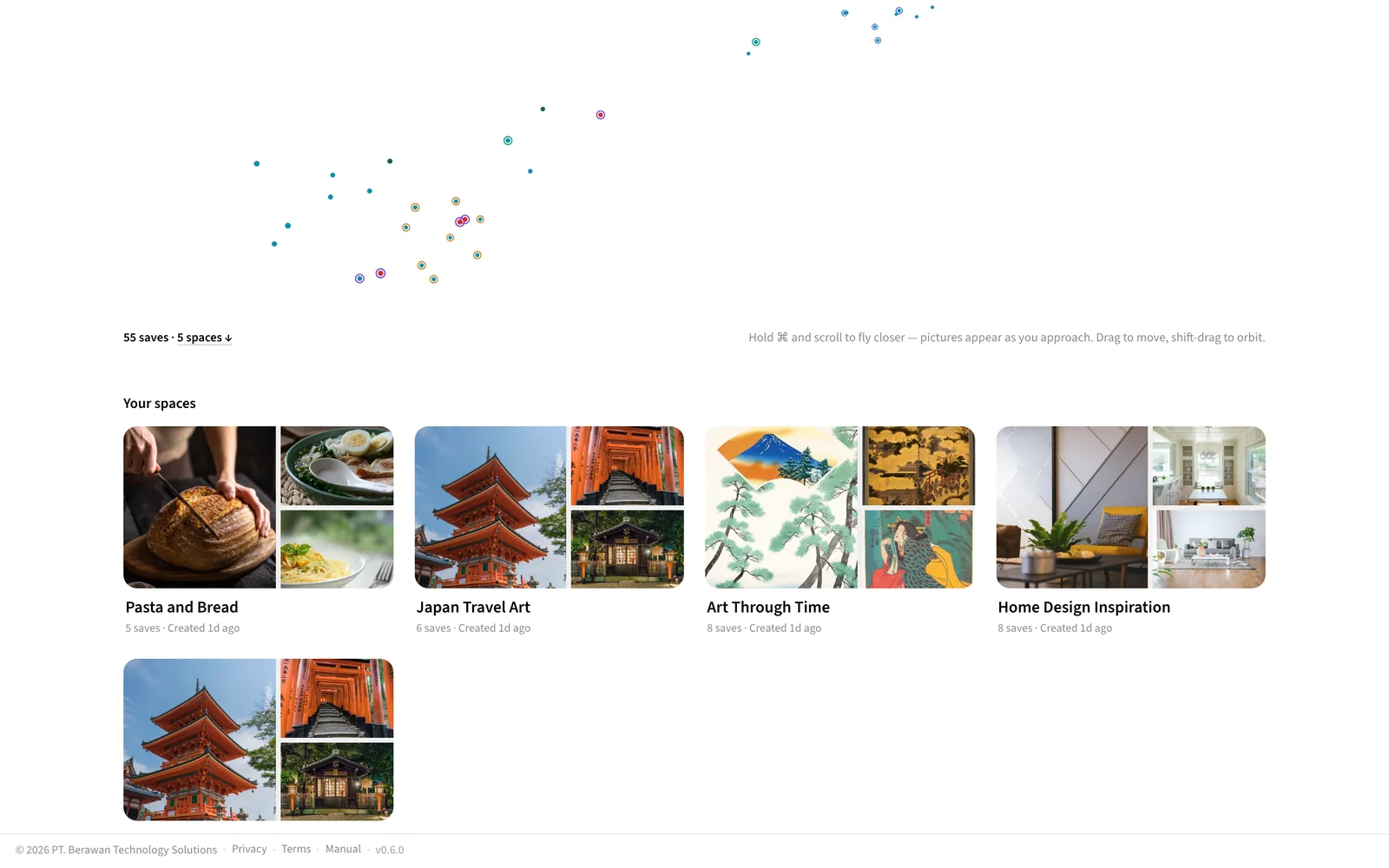The width and height of the screenshot is (1389, 868).
Task: Open the ukiyo-e woman portrait thumbnail
Action: pyautogui.click(x=918, y=549)
